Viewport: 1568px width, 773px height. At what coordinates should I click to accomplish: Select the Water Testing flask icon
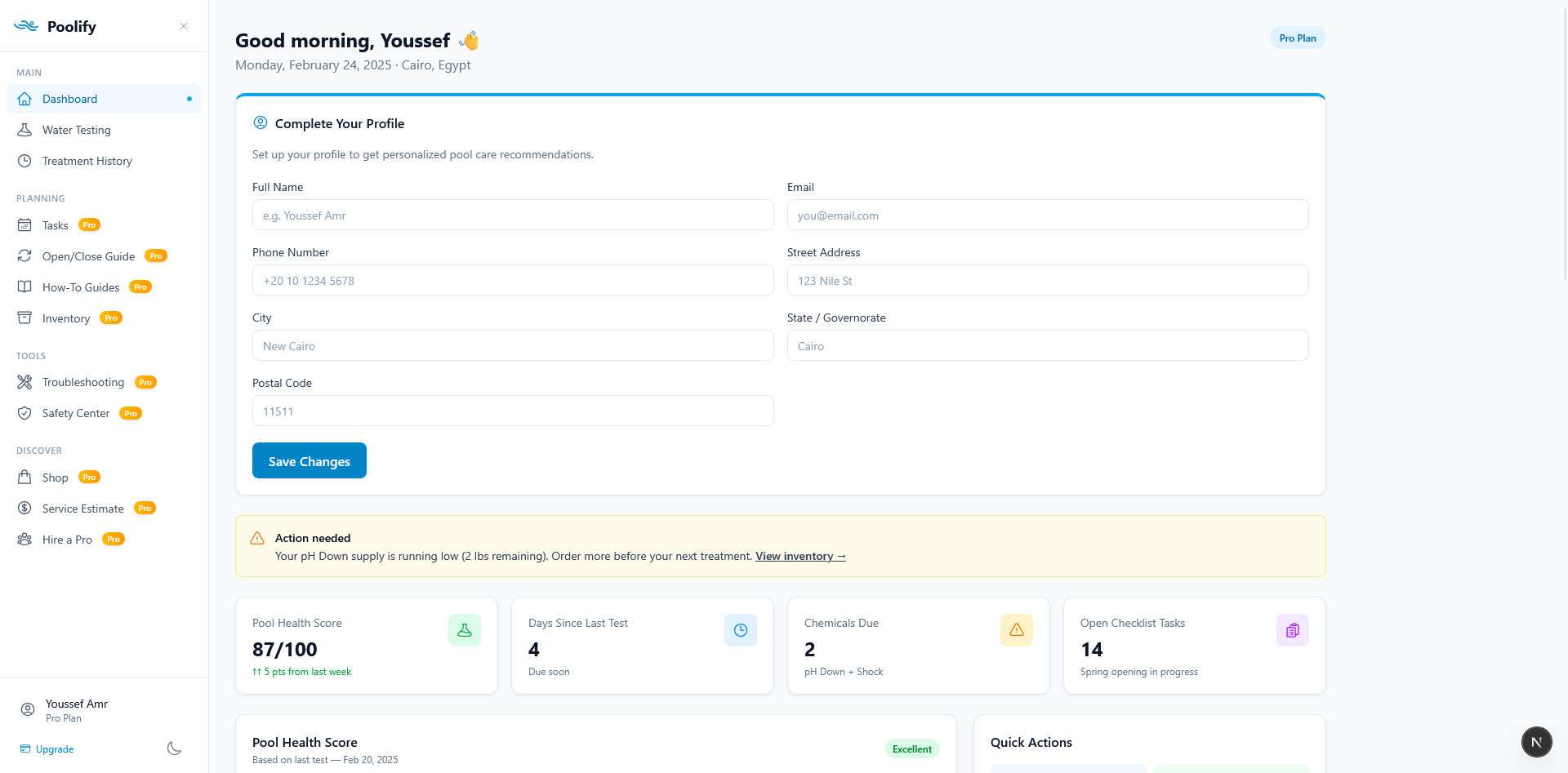[x=25, y=130]
